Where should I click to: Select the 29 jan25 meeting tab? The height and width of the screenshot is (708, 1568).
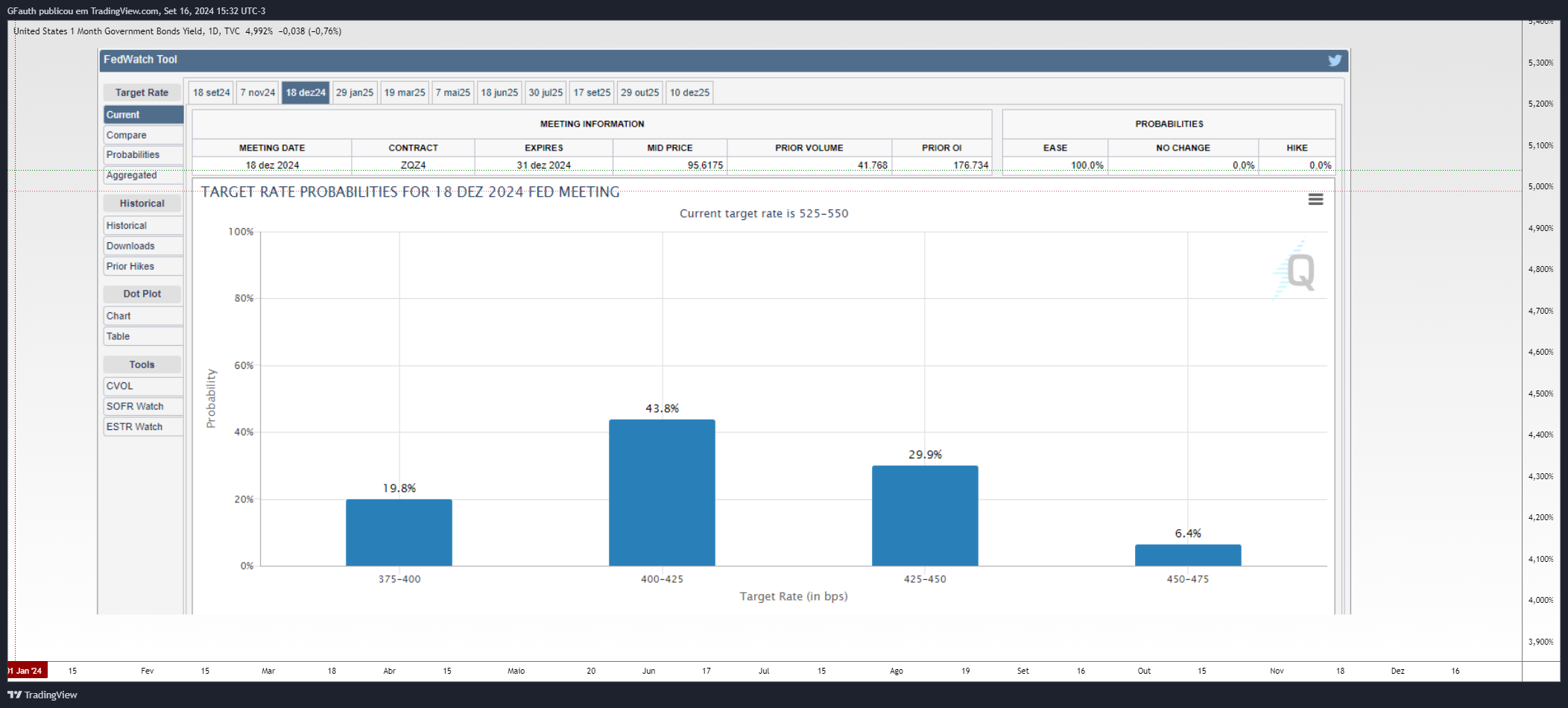[x=355, y=92]
